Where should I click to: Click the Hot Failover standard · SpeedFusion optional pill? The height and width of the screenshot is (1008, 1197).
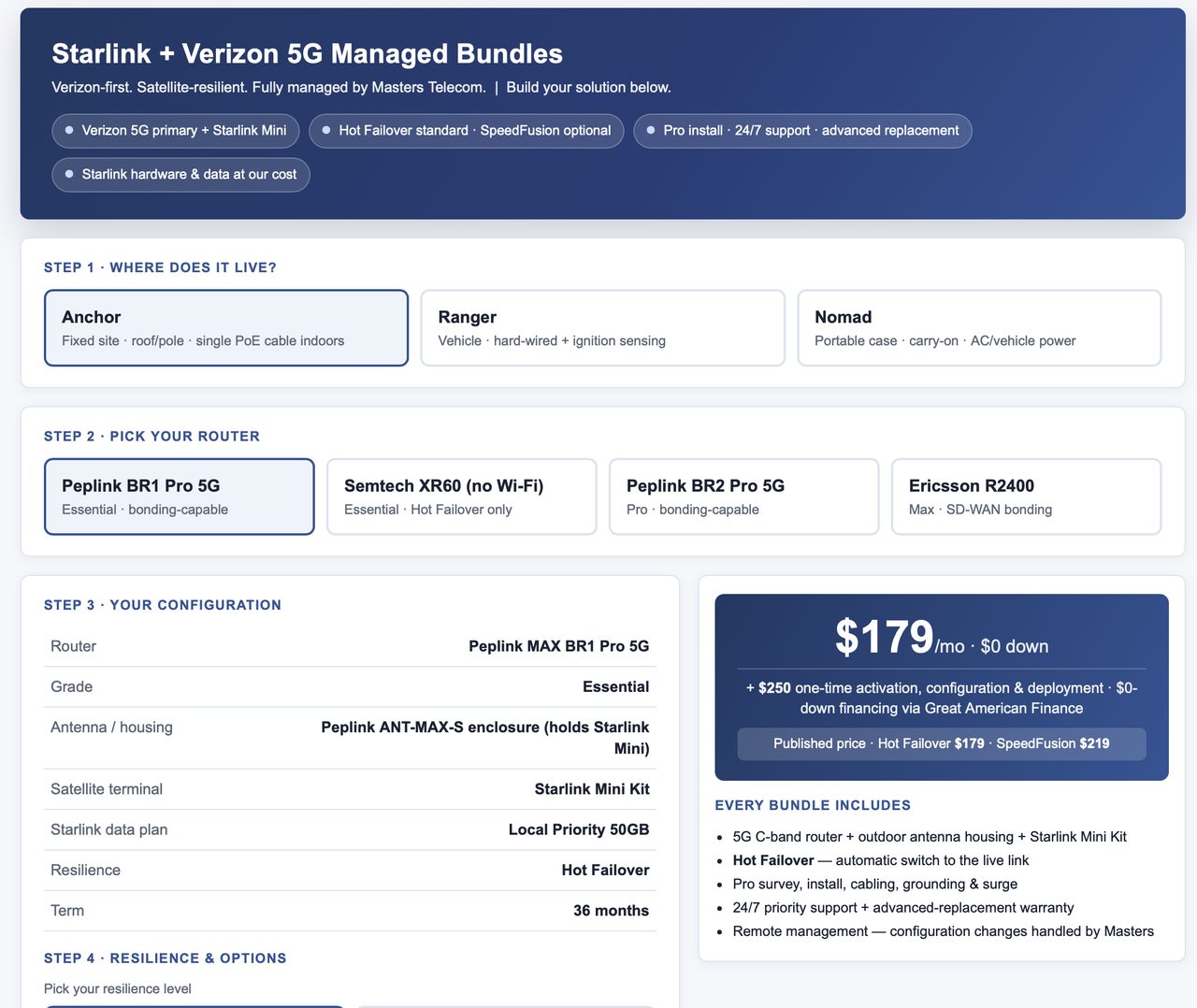coord(467,131)
